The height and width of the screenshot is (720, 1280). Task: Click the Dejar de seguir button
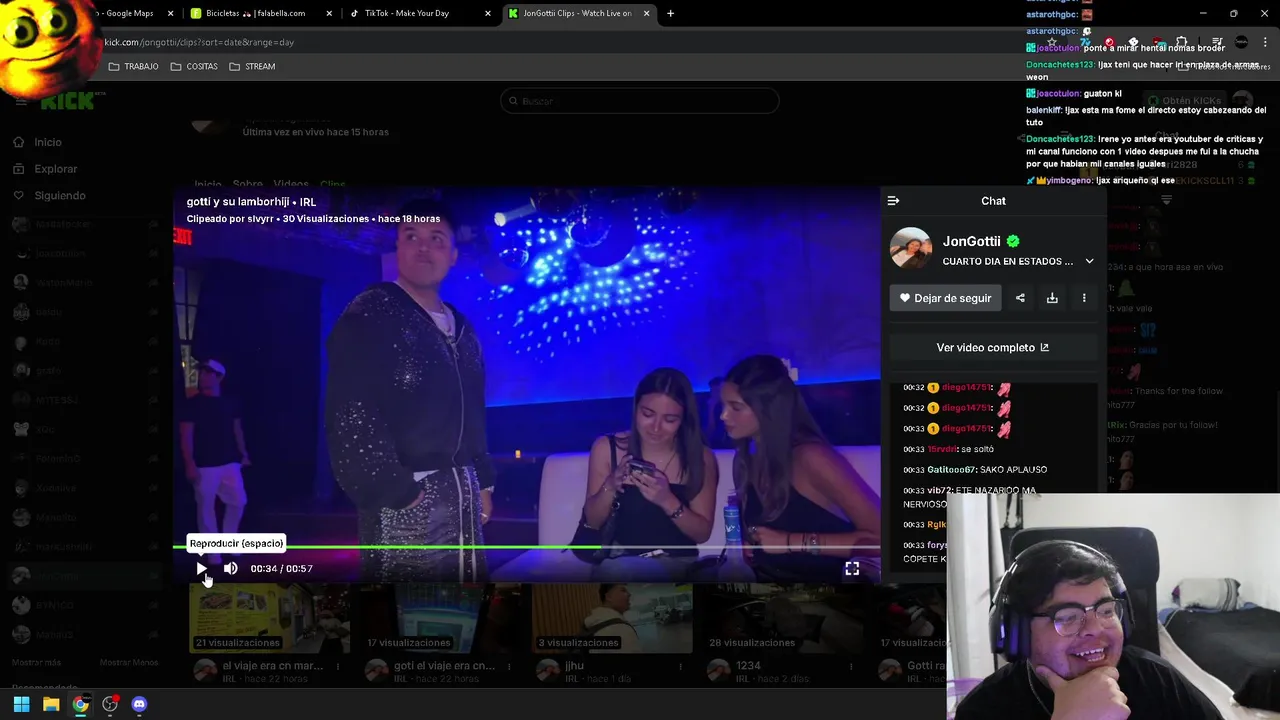[x=945, y=298]
